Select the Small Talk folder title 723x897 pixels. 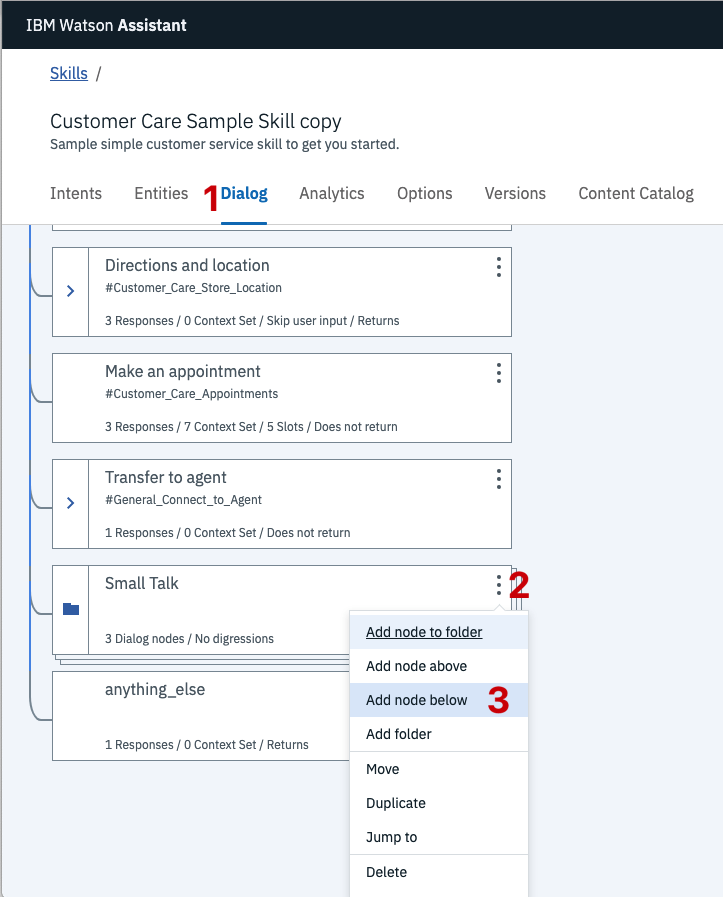coord(142,583)
